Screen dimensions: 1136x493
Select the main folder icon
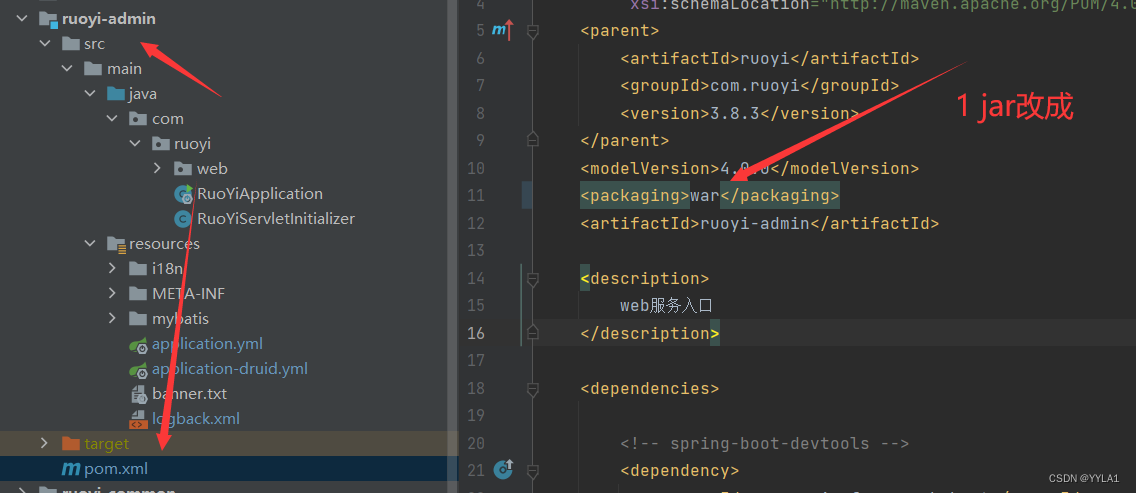coord(93,69)
